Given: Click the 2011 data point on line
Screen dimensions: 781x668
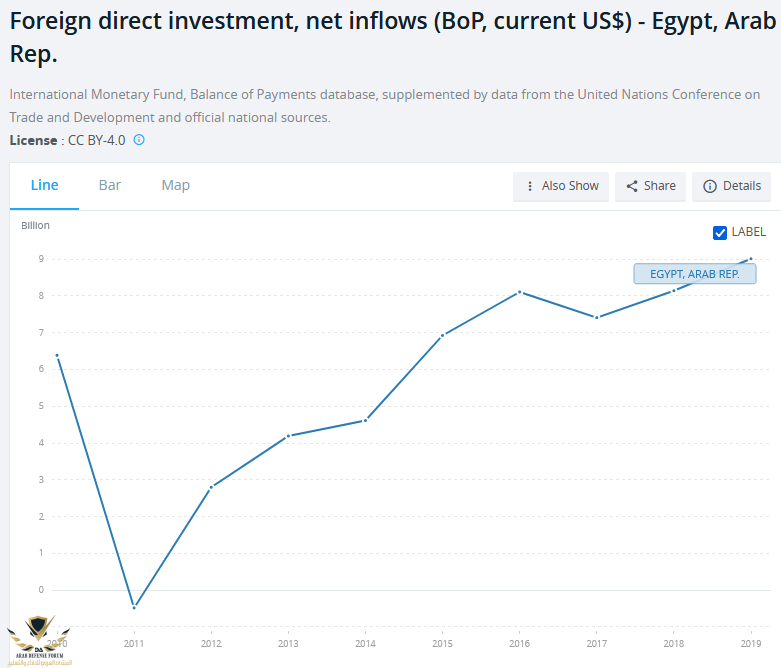Looking at the screenshot, I should pyautogui.click(x=134, y=607).
